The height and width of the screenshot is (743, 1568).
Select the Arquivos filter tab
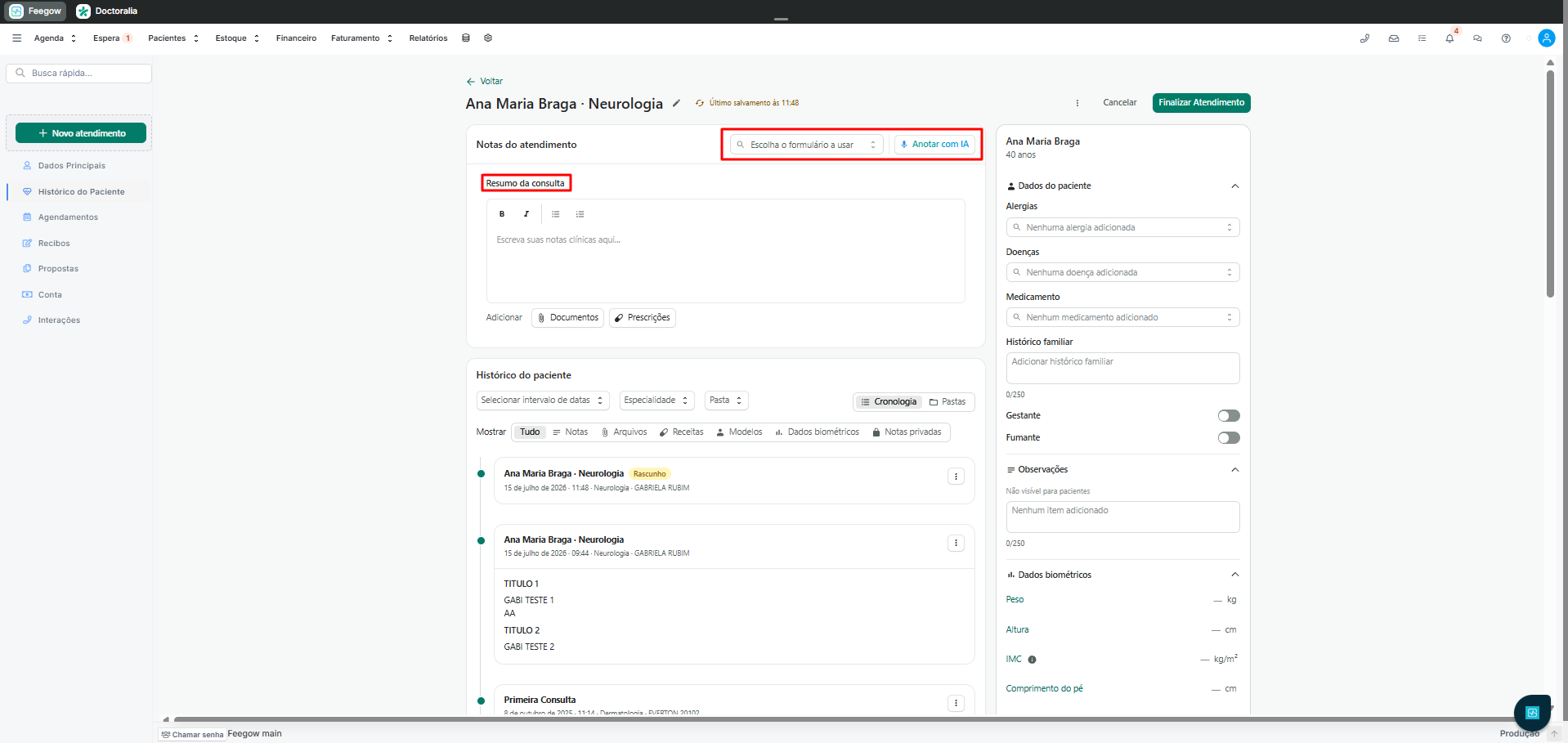click(x=624, y=432)
